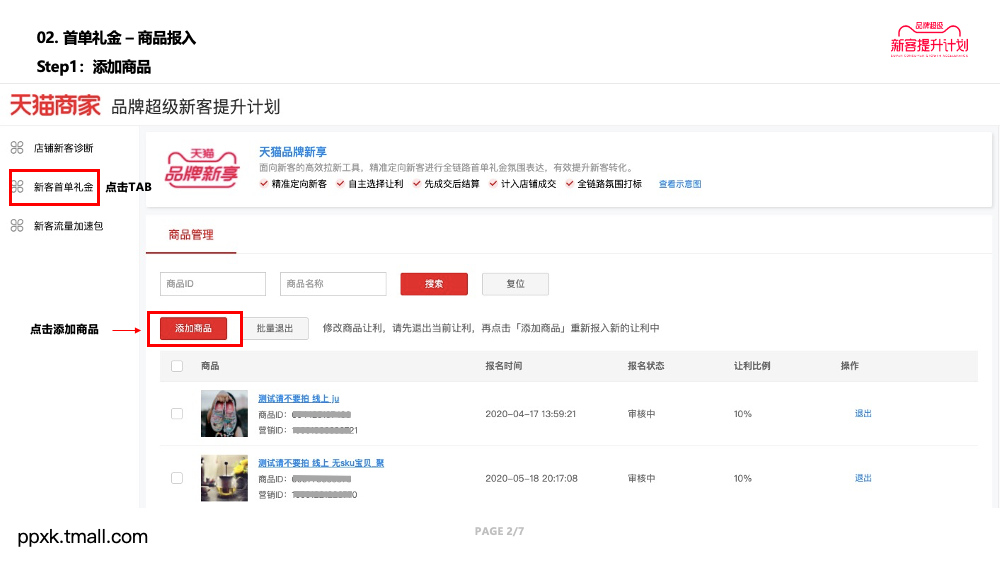This screenshot has width=1000, height=563.
Task: Check the box for 测试请不要拍 线上 ju
Action: tap(177, 414)
